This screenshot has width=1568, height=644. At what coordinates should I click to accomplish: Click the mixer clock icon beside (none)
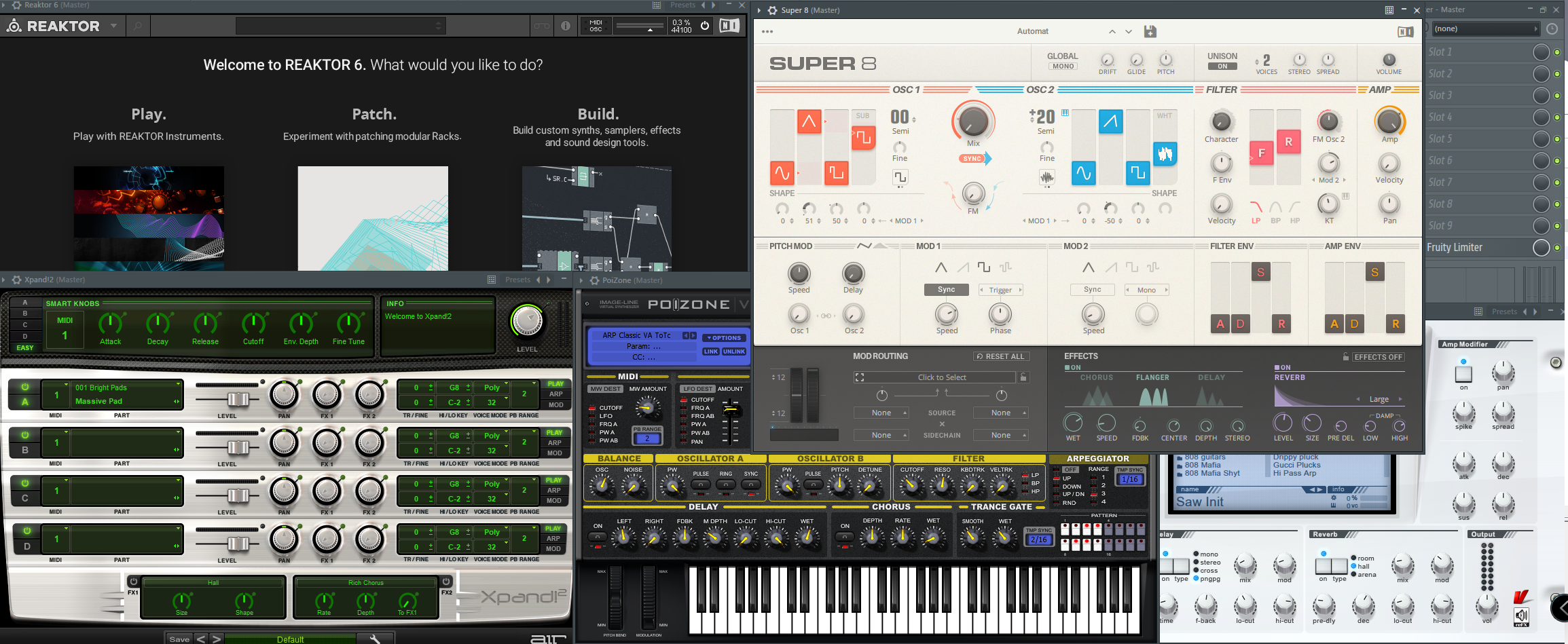1552,29
